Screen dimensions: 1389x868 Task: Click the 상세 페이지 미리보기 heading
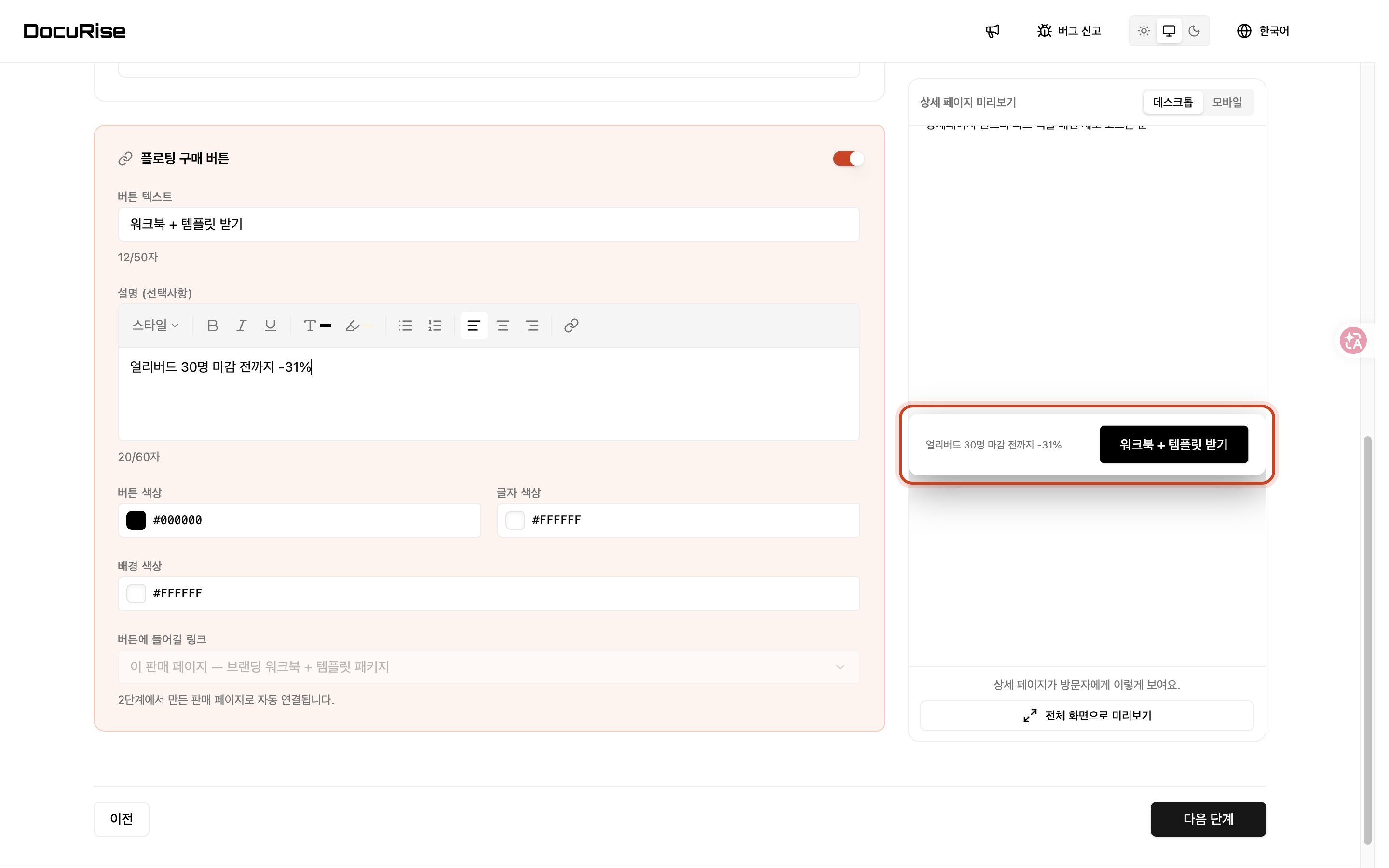tap(967, 102)
